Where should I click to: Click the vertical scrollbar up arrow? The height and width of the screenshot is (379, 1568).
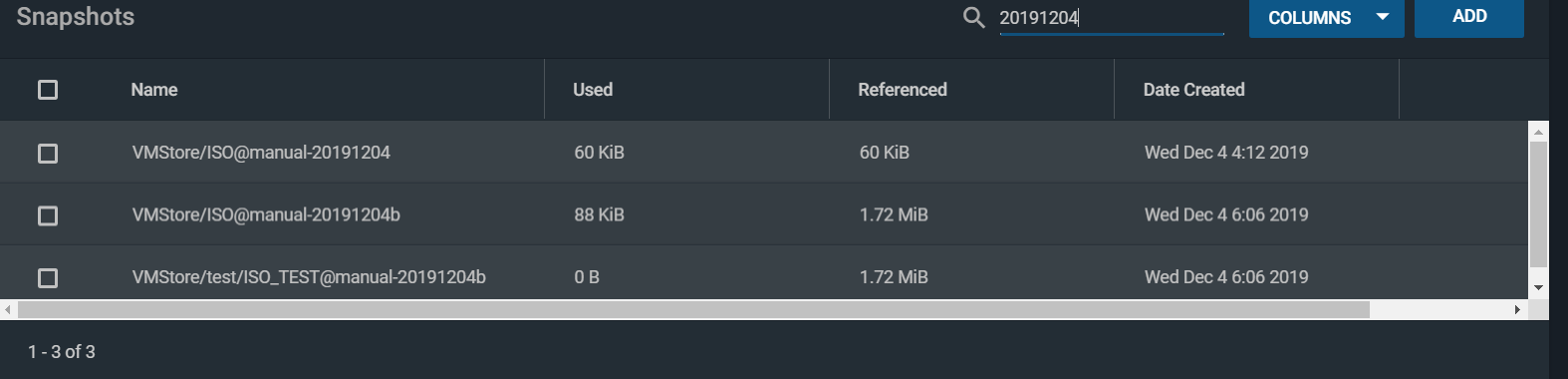[1538, 132]
